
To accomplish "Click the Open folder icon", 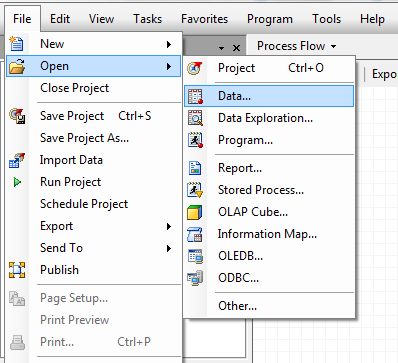I will (x=17, y=66).
